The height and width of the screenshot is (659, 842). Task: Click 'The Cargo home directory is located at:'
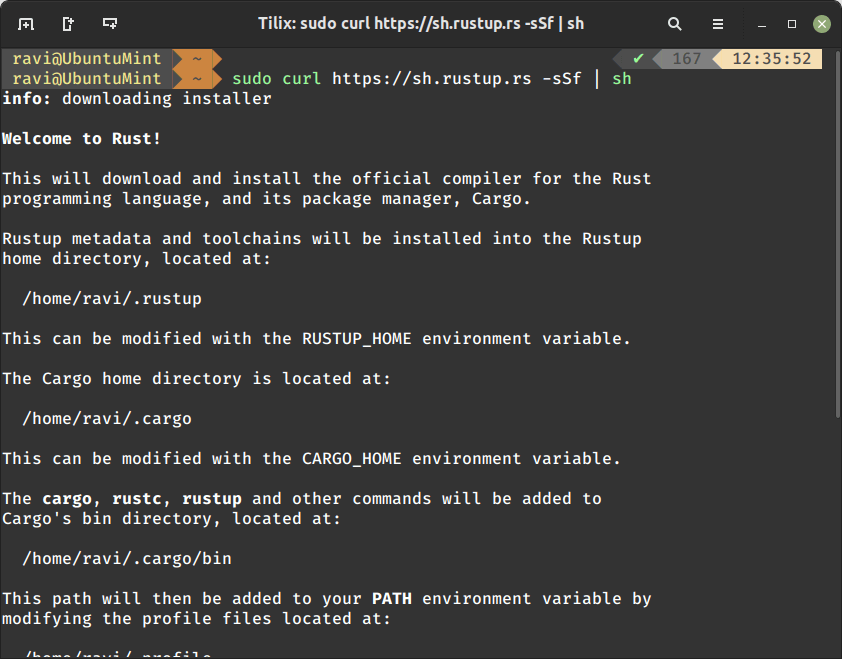pos(197,379)
